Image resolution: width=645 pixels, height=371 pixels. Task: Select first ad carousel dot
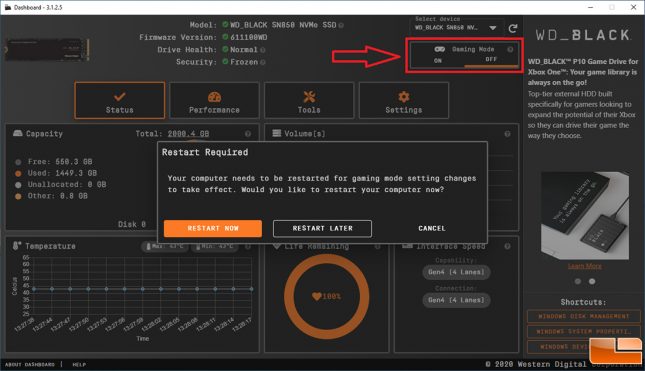click(x=578, y=281)
